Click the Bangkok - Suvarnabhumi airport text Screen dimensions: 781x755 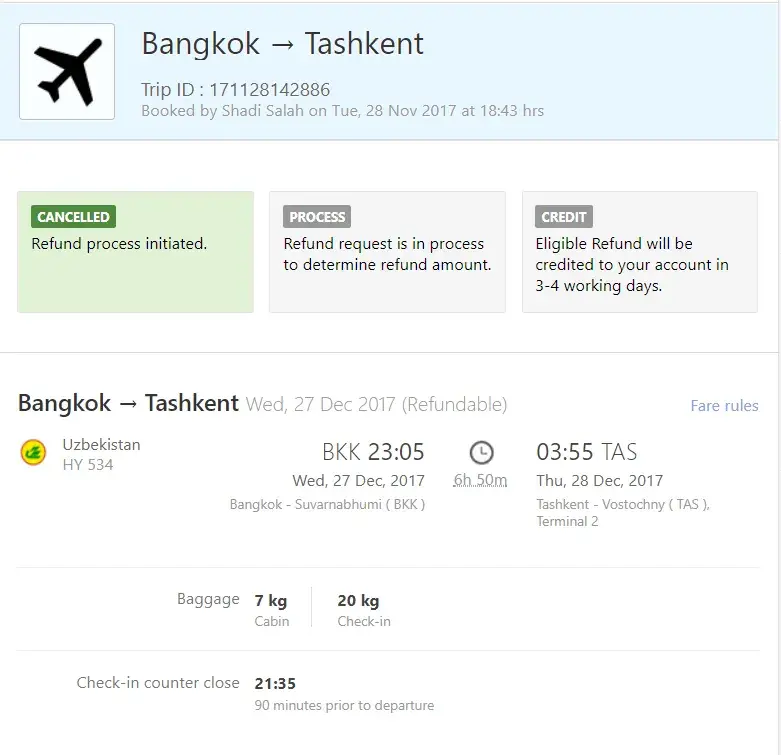[x=327, y=504]
